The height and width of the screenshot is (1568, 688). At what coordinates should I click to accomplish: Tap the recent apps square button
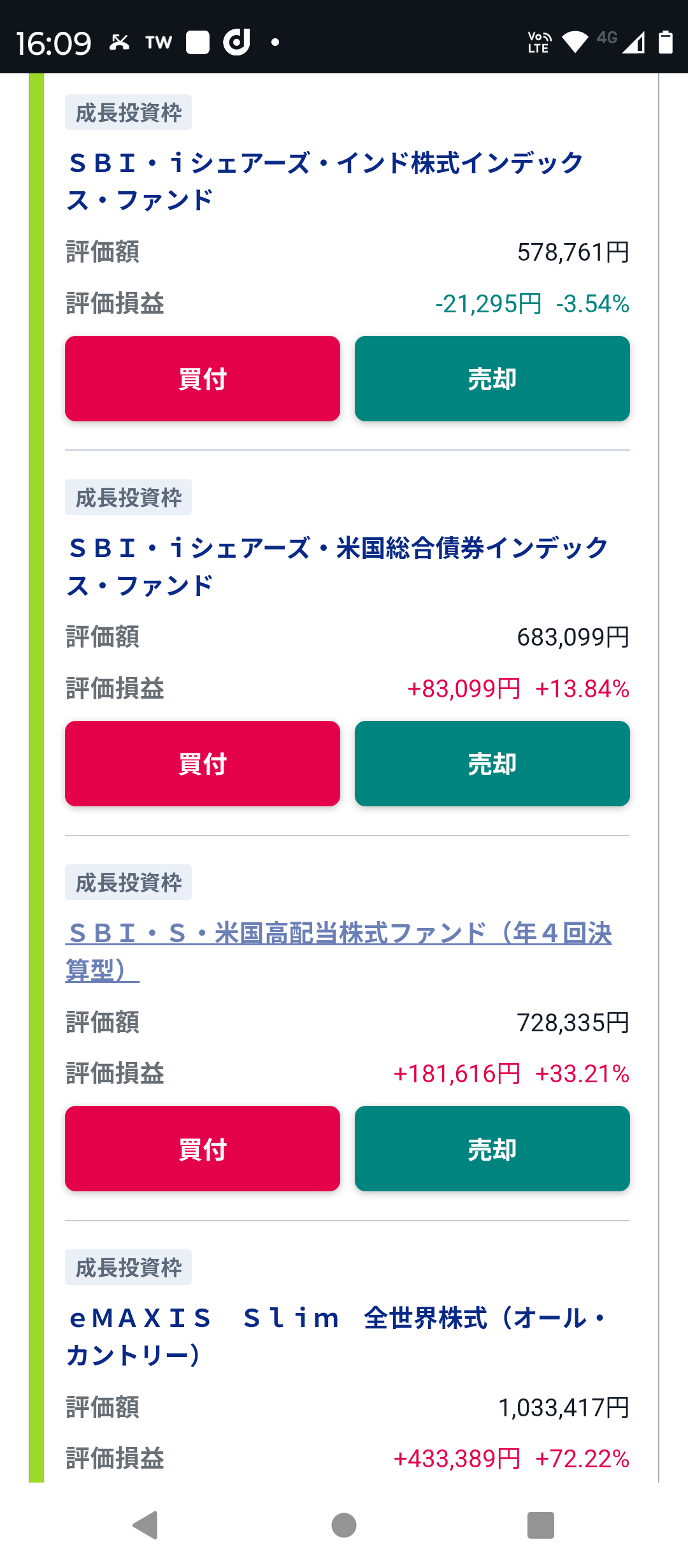[541, 1525]
